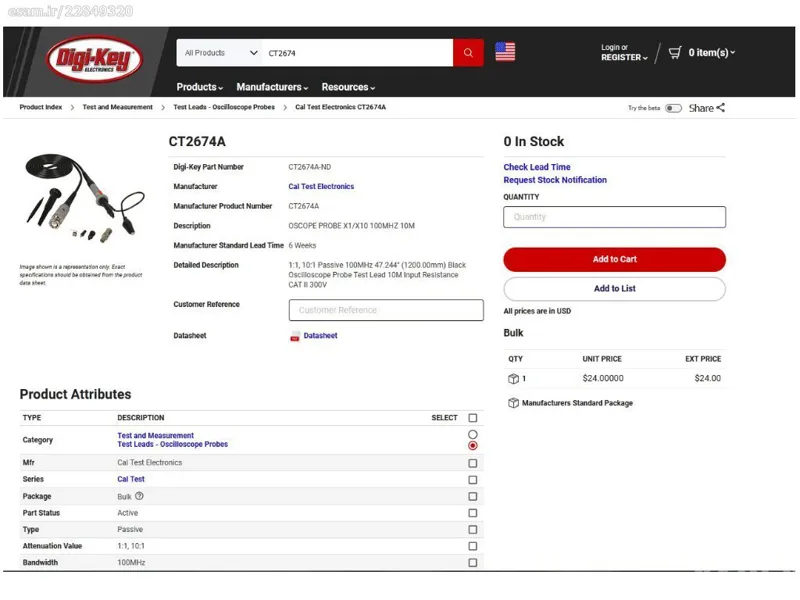This screenshot has height=600, width=800.
Task: Open the Products menu
Action: [200, 87]
